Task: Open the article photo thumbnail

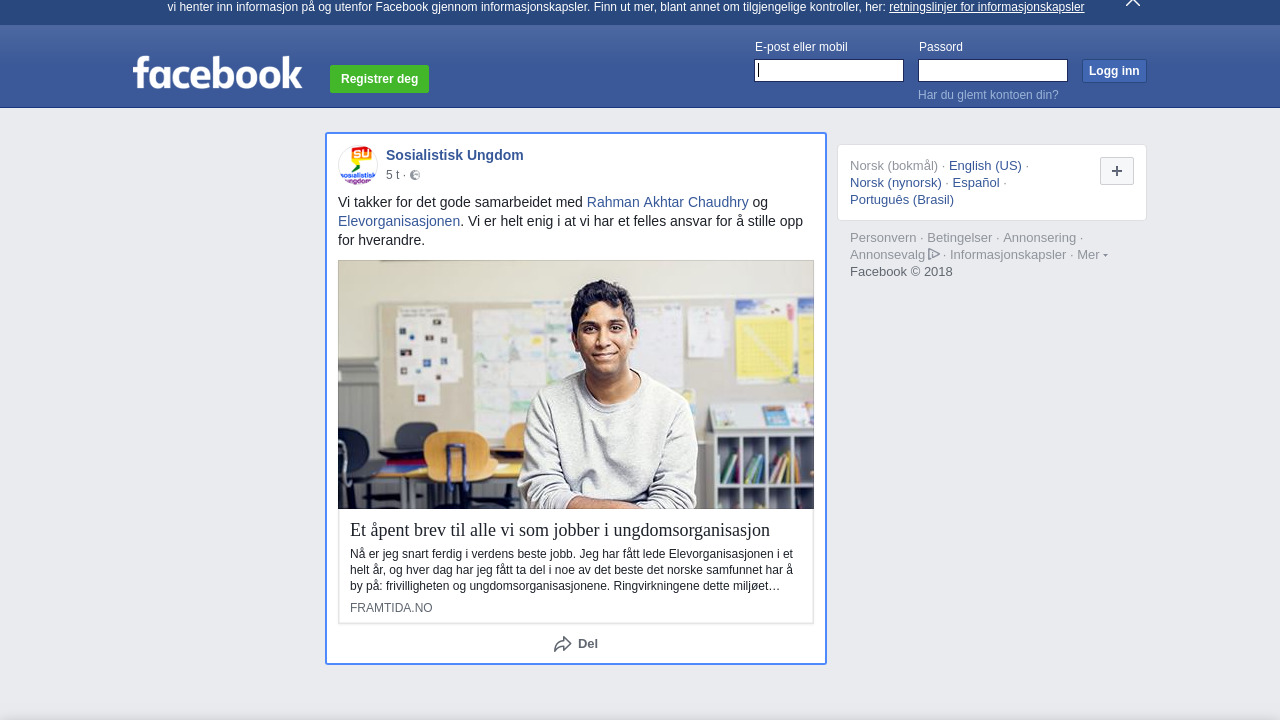Action: (x=576, y=385)
